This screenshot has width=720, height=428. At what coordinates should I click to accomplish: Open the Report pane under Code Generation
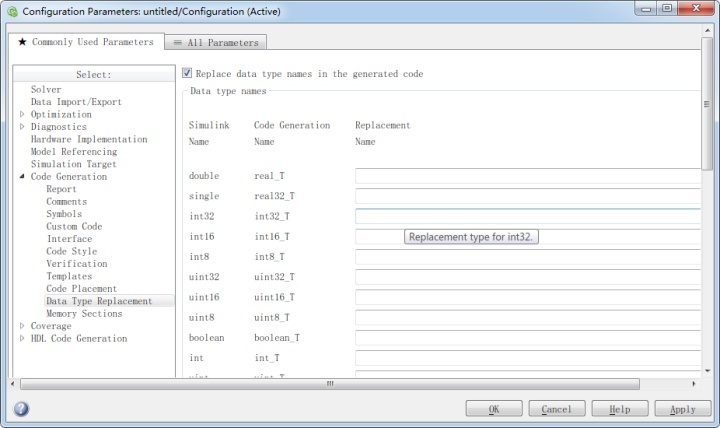tap(61, 189)
